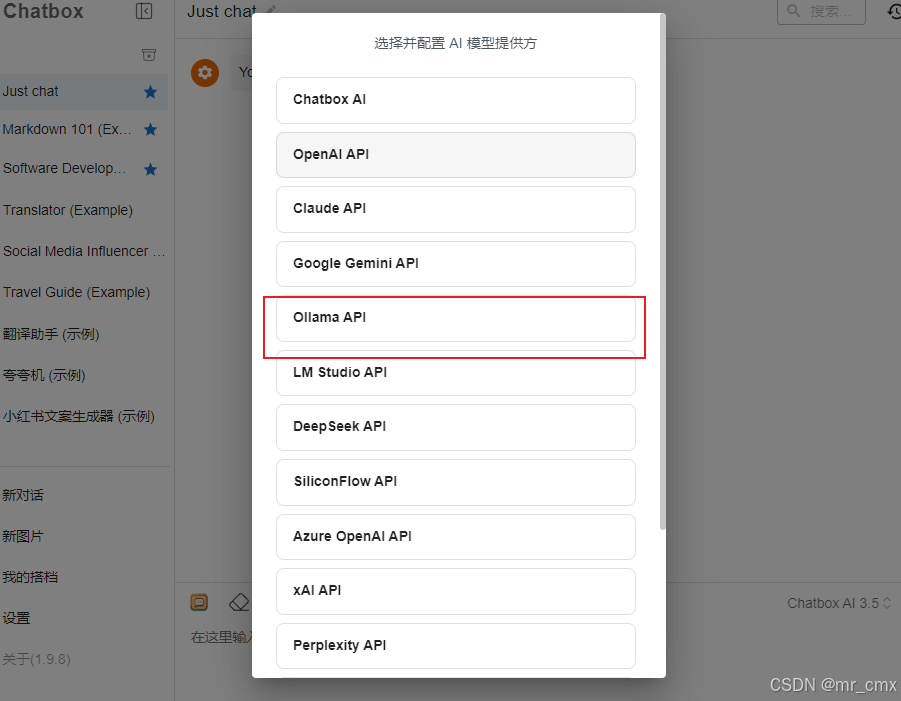The image size is (901, 701).
Task: Toggle star on Just chat conversation
Action: (x=151, y=92)
